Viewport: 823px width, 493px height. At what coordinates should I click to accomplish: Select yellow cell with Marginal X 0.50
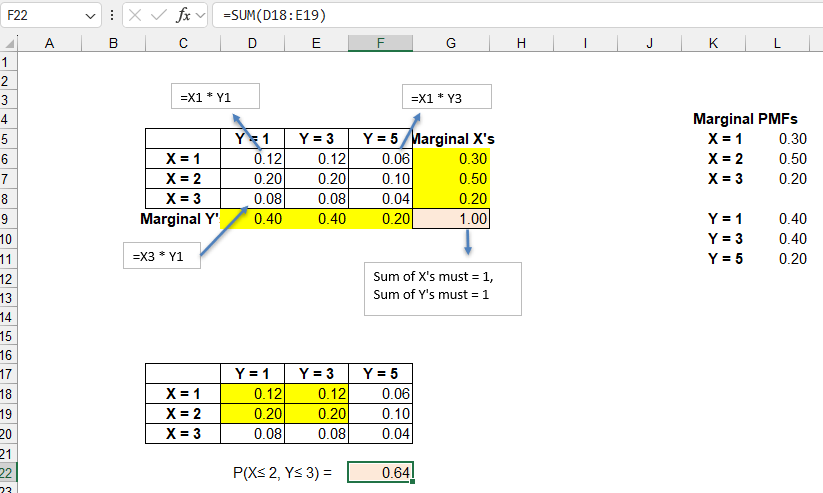(451, 178)
